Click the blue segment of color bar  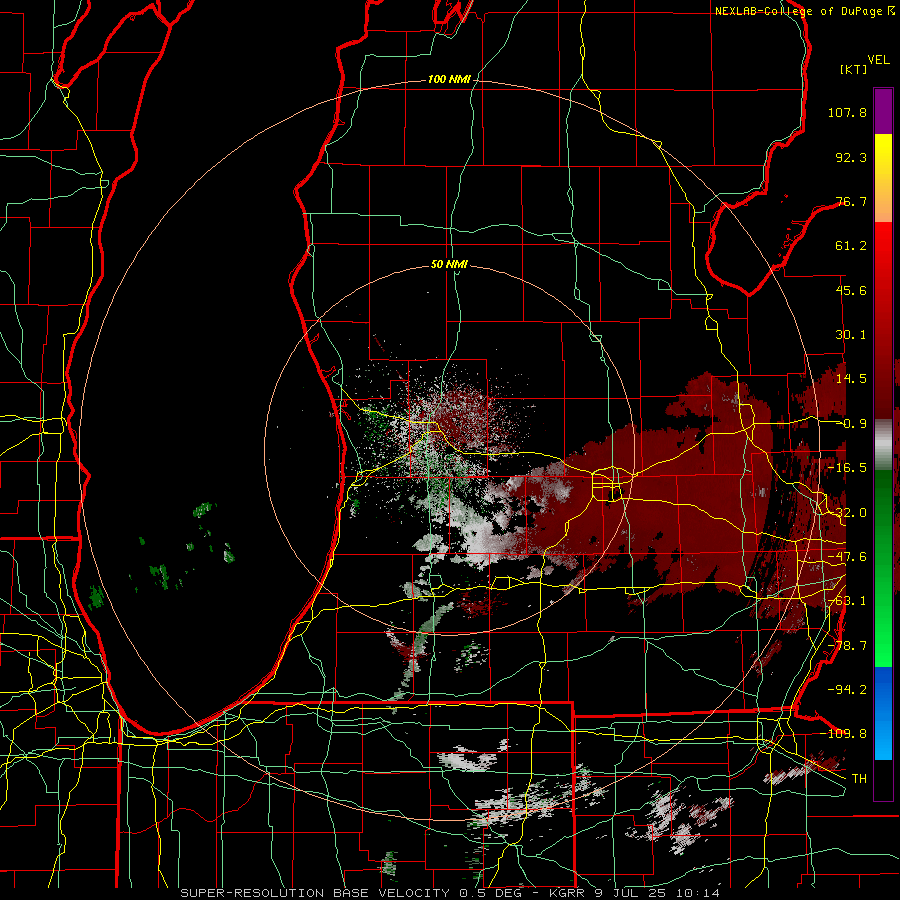883,713
